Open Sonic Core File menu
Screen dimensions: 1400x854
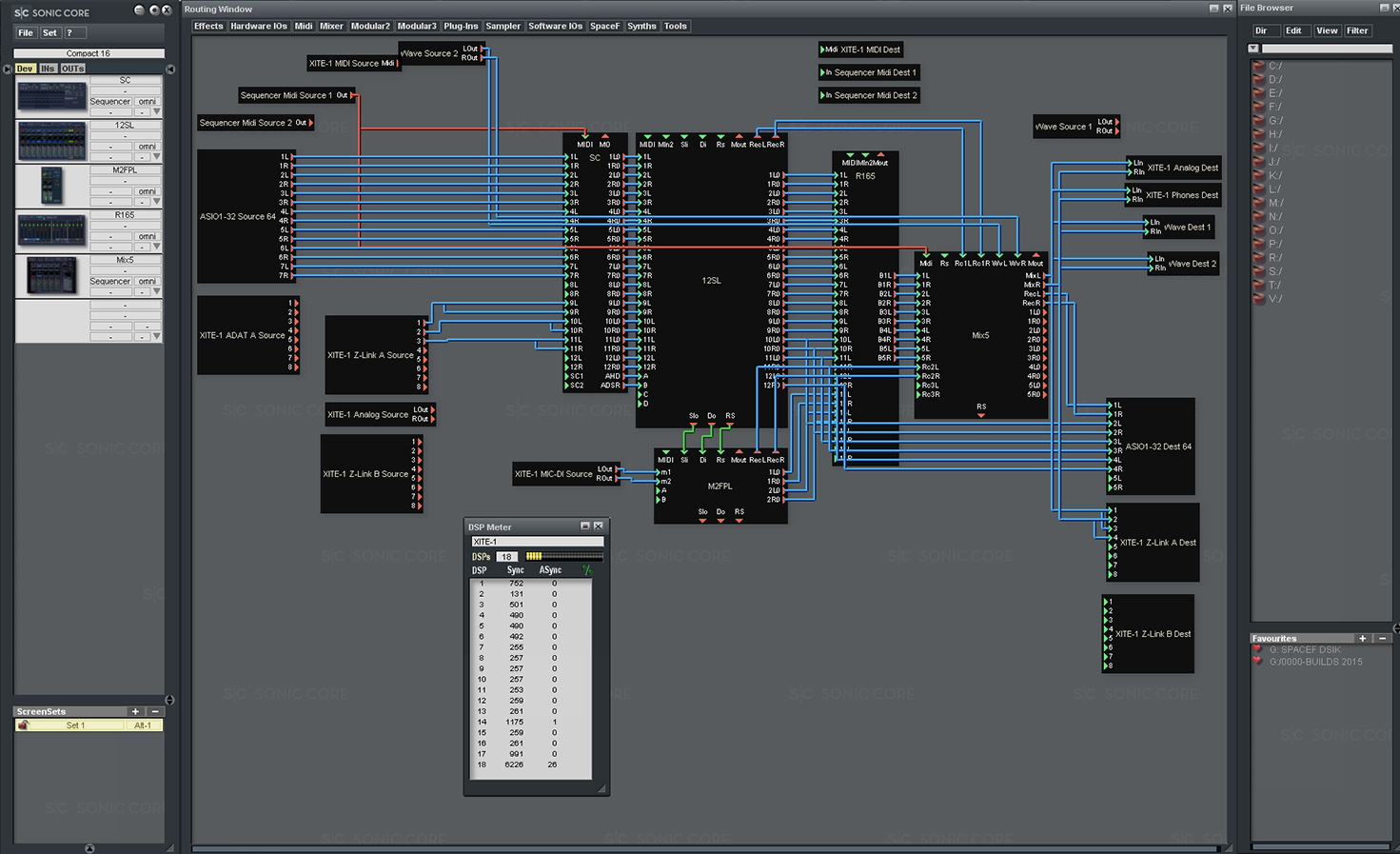click(26, 32)
